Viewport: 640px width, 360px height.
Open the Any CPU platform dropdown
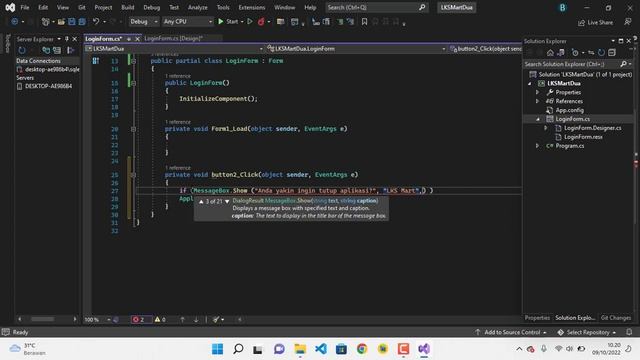pos(188,22)
